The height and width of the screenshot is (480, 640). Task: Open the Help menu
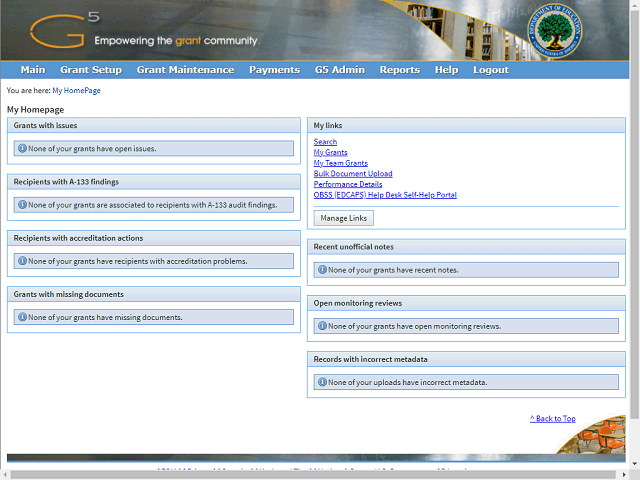[x=447, y=70]
